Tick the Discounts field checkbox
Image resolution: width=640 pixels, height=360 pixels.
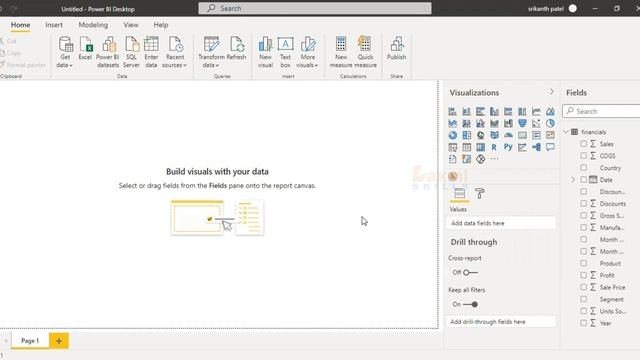point(584,203)
